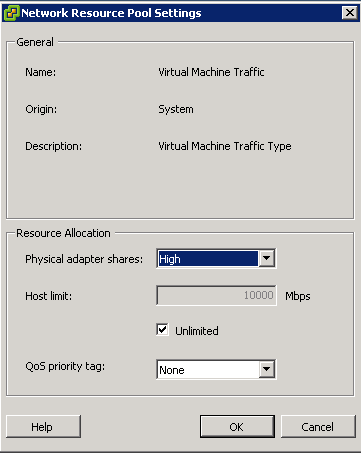Click the Resource Allocation group heading
The width and height of the screenshot is (361, 453).
coord(63,233)
